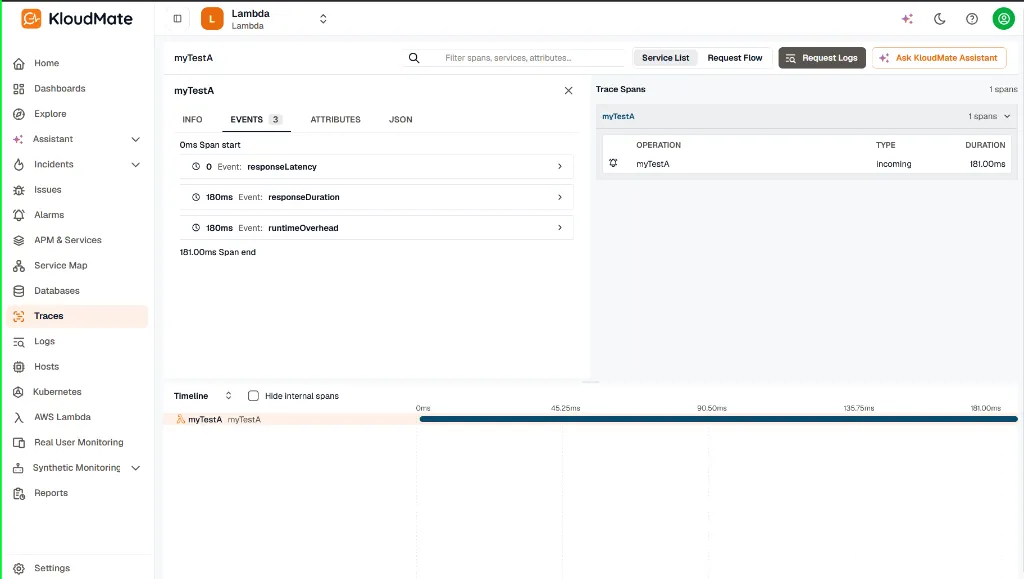1024x579 pixels.
Task: Check Hide internal spans checkbox
Action: pos(253,396)
